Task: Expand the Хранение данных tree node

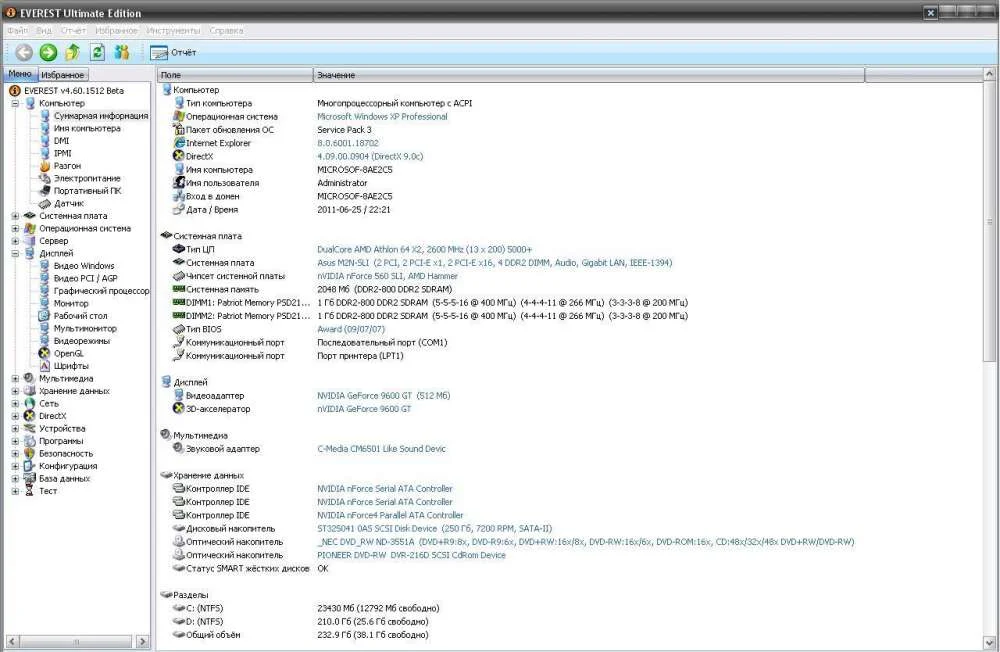Action: (x=15, y=391)
